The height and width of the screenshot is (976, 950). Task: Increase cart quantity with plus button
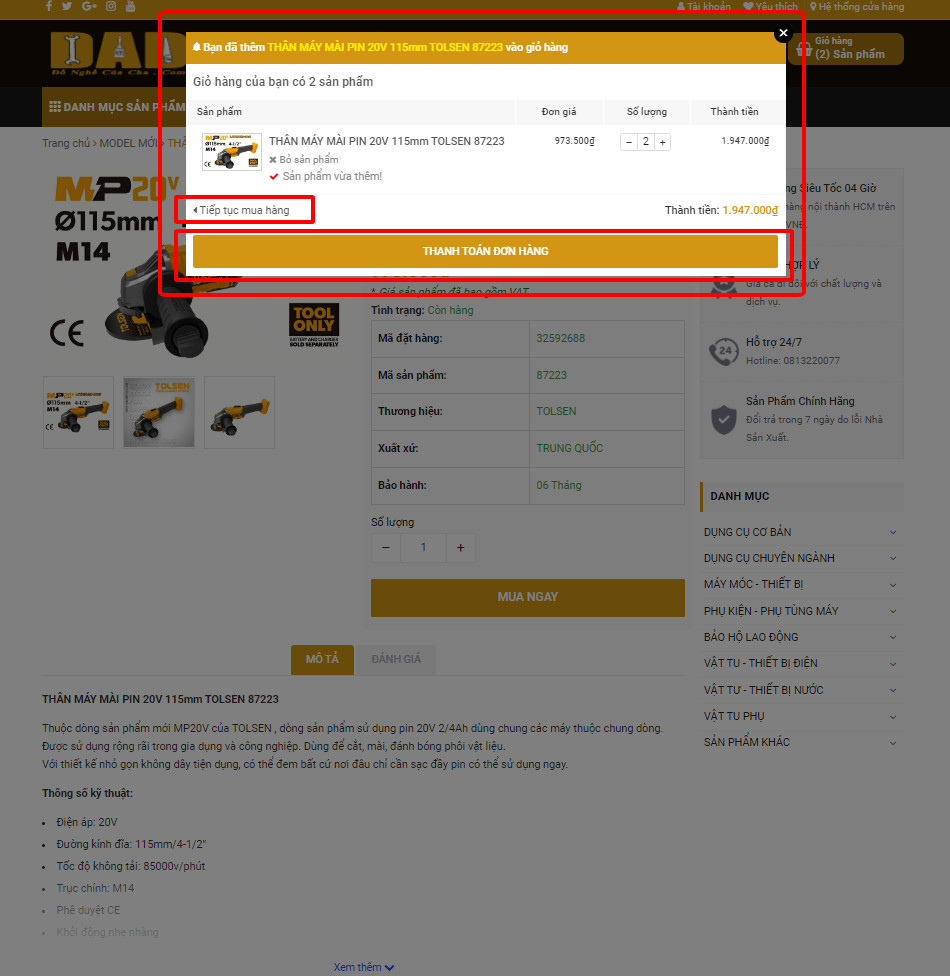click(662, 142)
